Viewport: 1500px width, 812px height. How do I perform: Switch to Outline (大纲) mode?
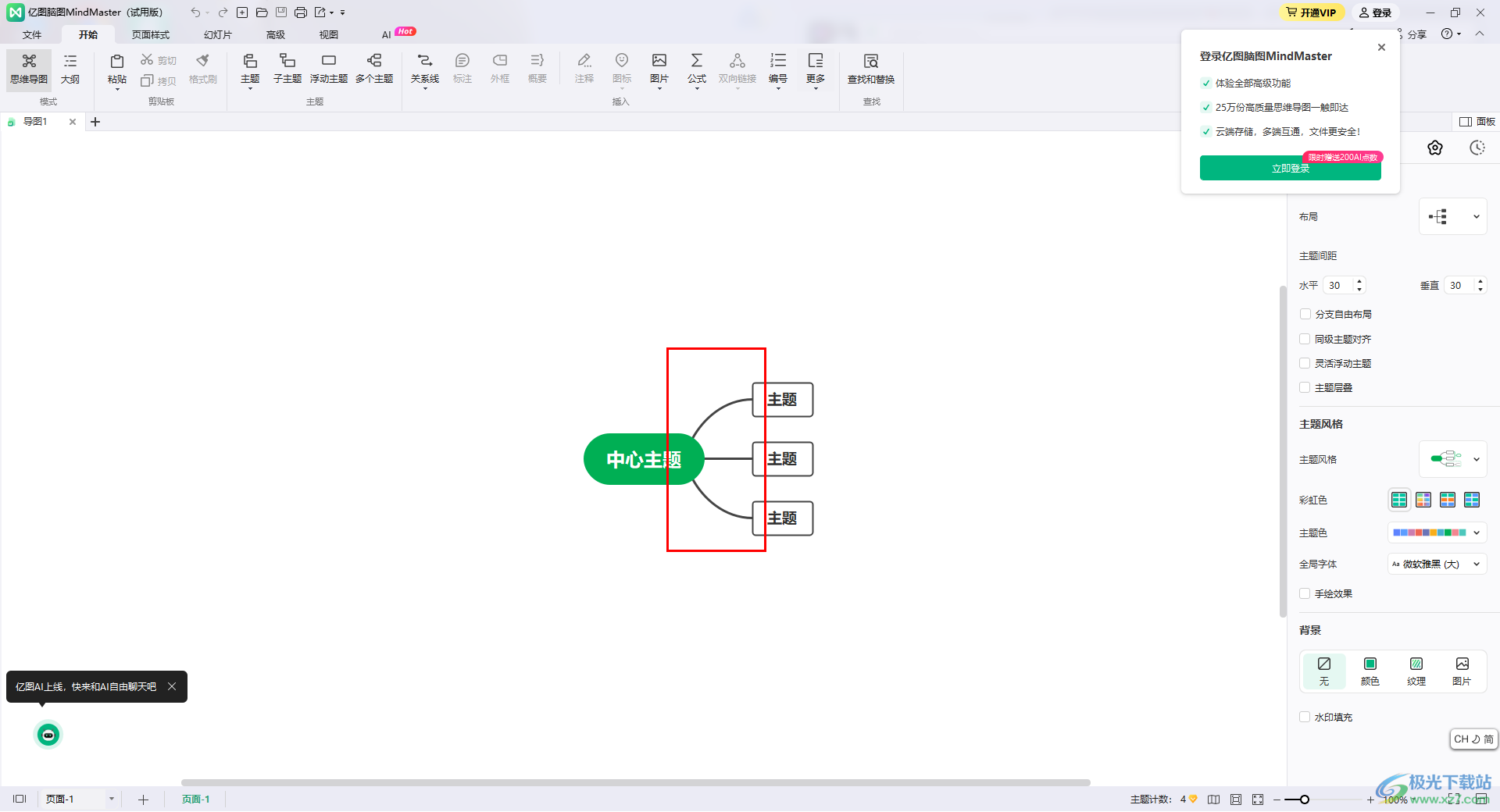70,69
